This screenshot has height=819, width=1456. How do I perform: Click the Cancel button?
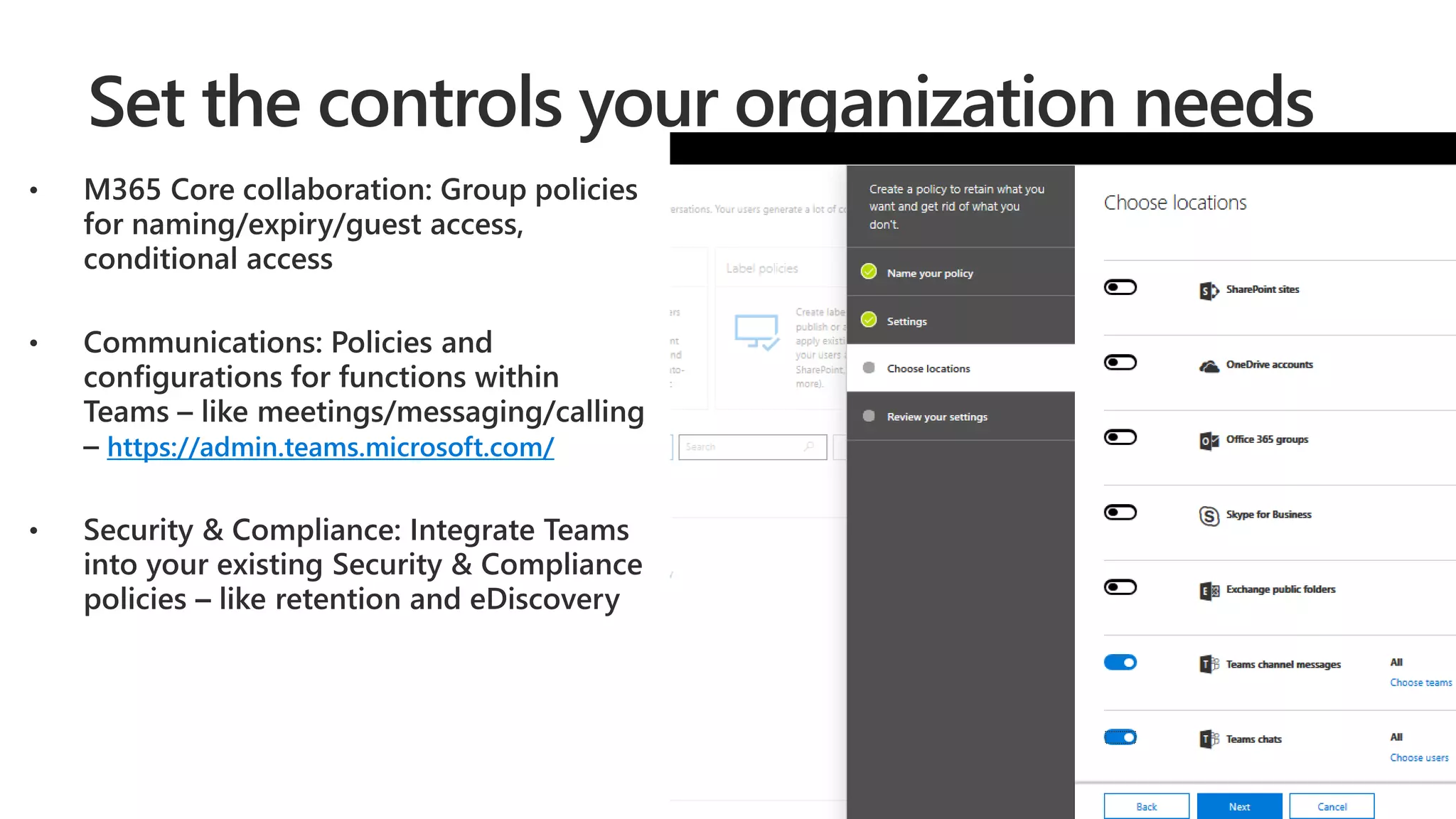(x=1332, y=806)
